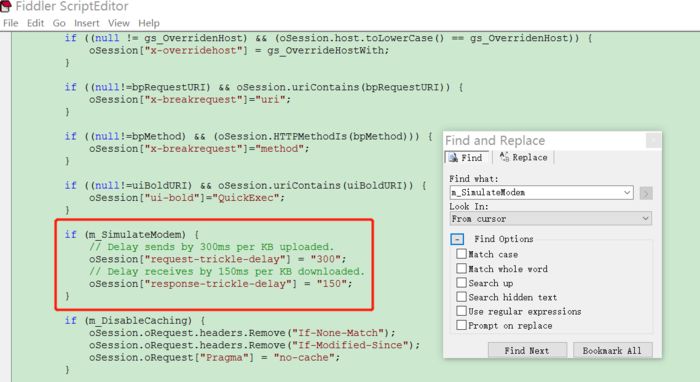Click the x-overridehost code line
The image size is (700, 382).
[239, 50]
